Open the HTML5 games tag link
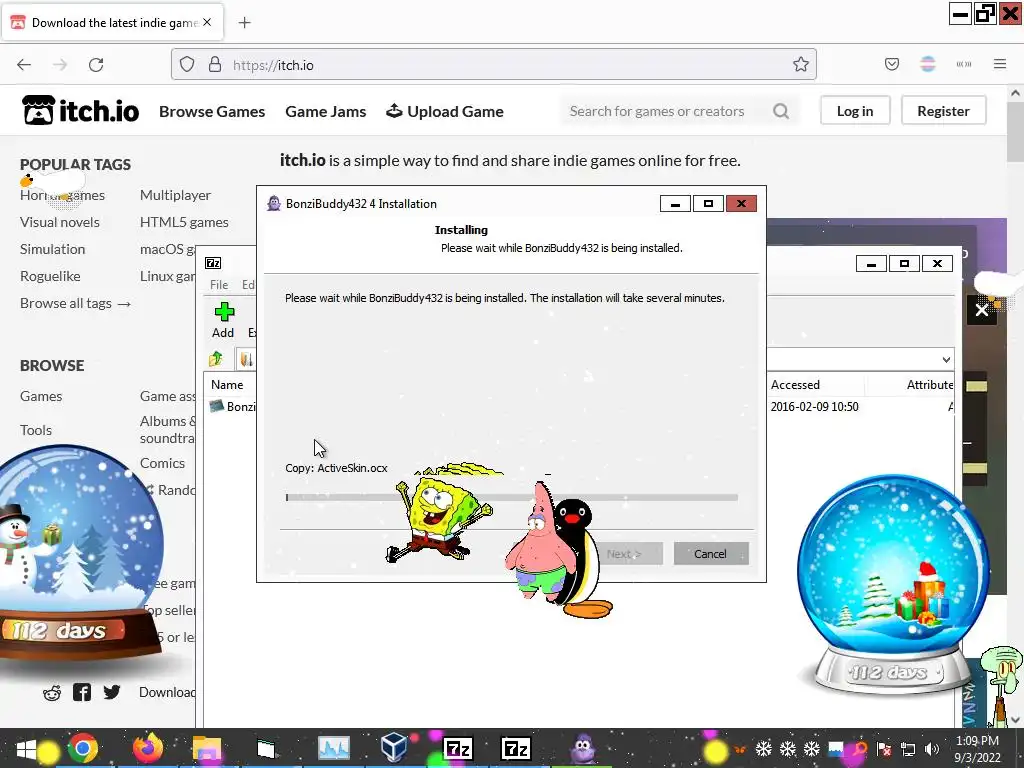Image resolution: width=1024 pixels, height=768 pixels. pyautogui.click(x=184, y=222)
